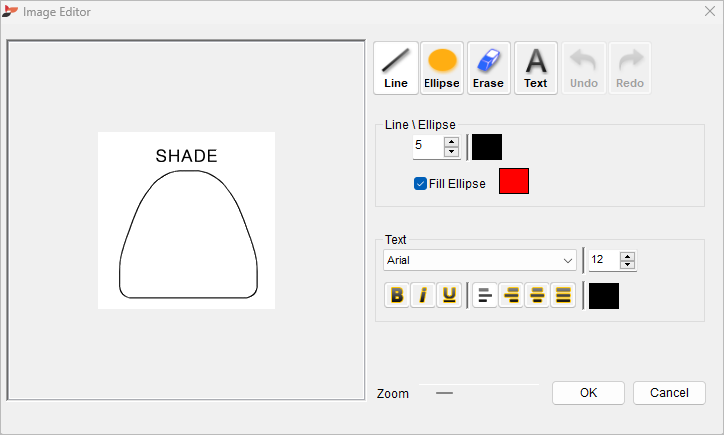Click the Cancel button
The image size is (724, 435).
tap(669, 393)
